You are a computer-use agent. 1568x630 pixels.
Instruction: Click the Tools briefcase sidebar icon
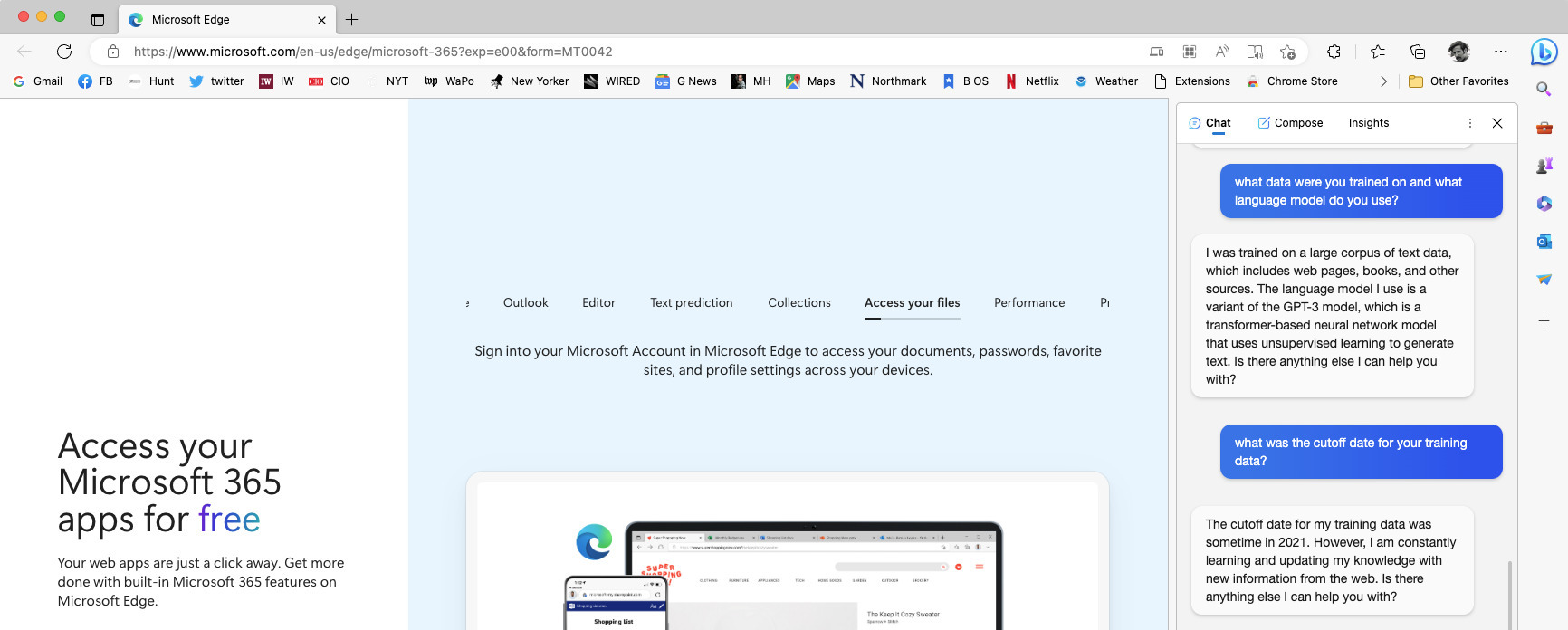point(1544,128)
